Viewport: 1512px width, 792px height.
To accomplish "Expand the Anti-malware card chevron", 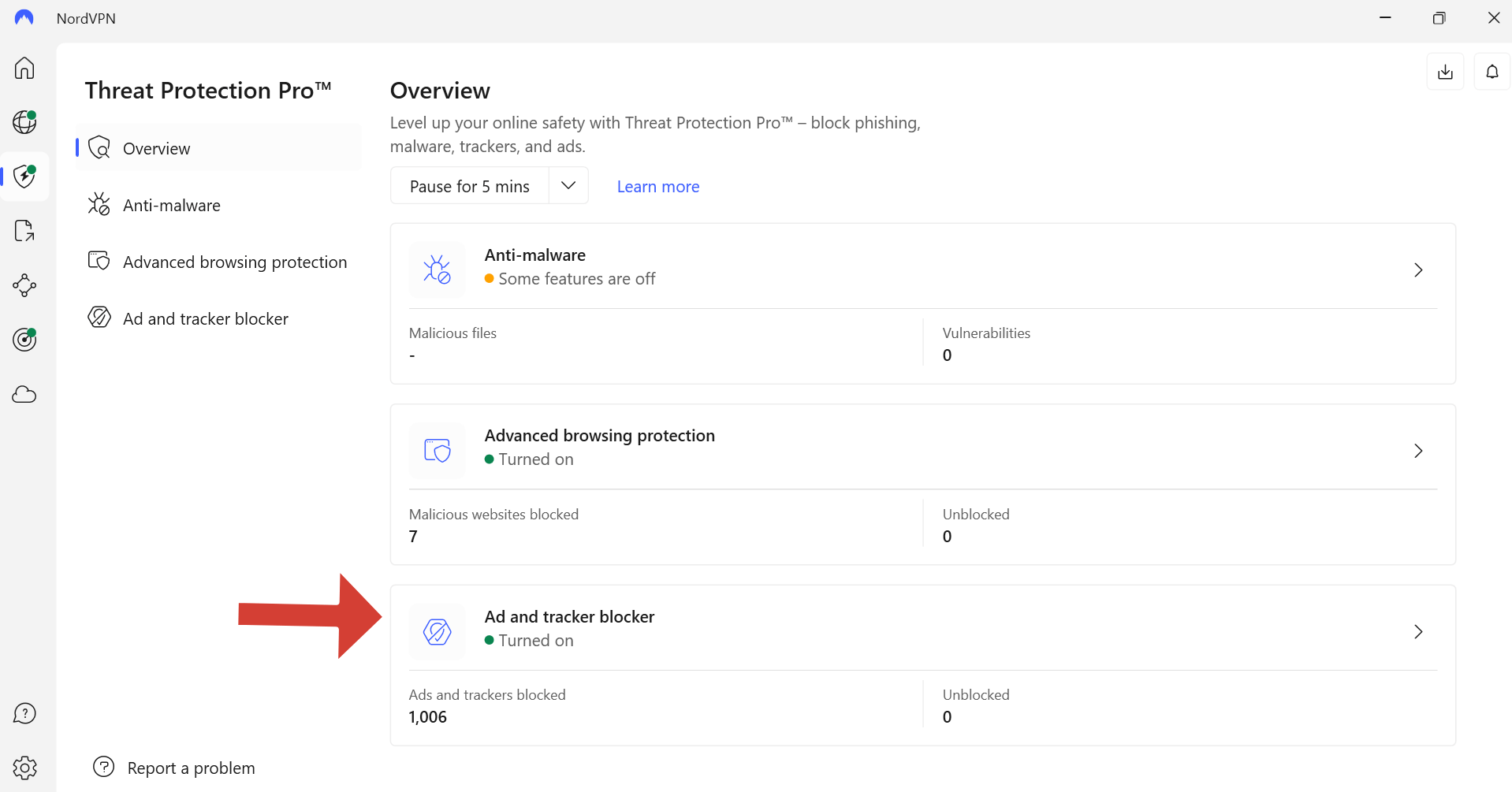I will (1418, 270).
